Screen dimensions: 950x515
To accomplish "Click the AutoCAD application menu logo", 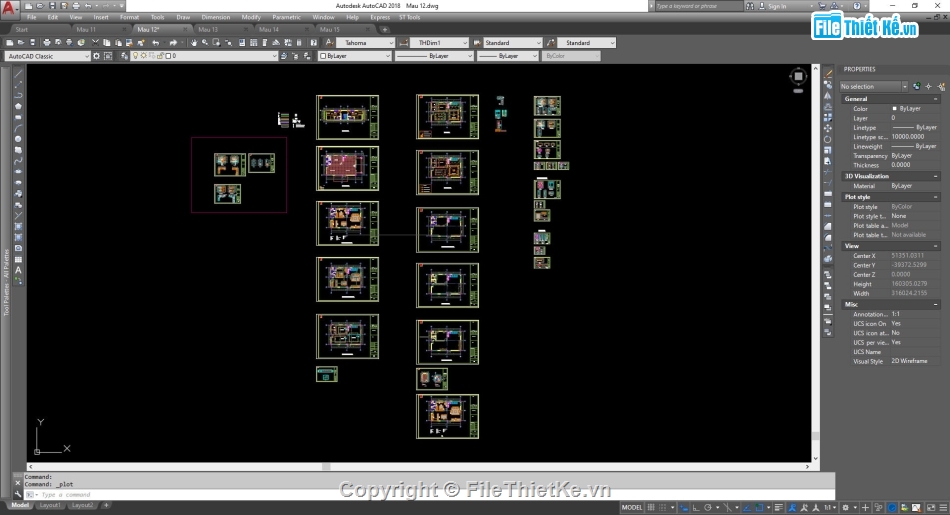I will pos(8,8).
